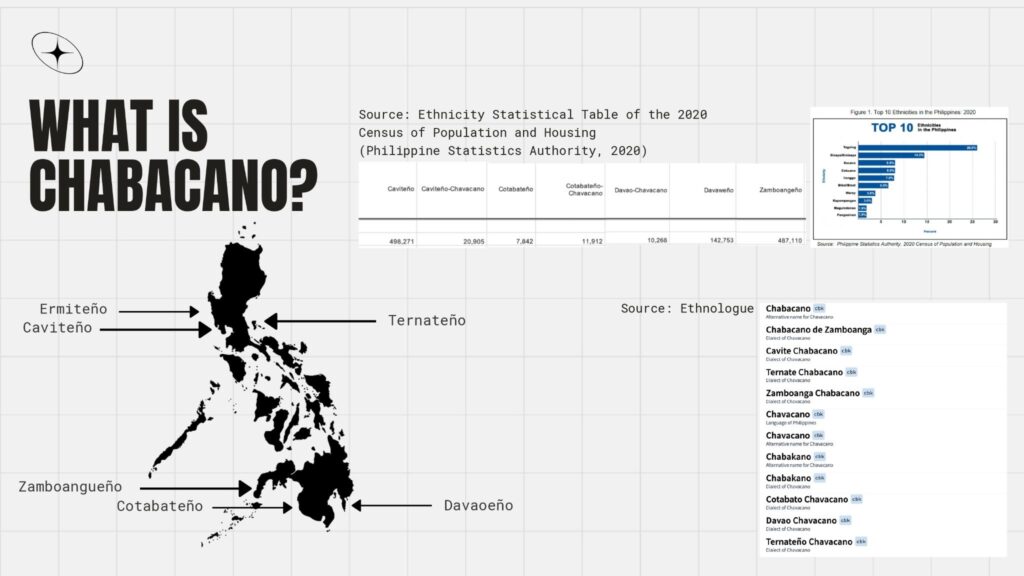
Task: Click the Caviteño map label
Action: 57,328
